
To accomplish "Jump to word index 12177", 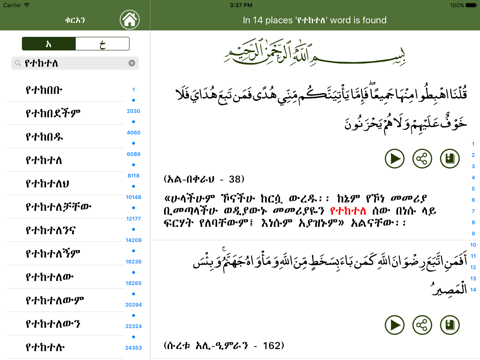I will [x=134, y=218].
